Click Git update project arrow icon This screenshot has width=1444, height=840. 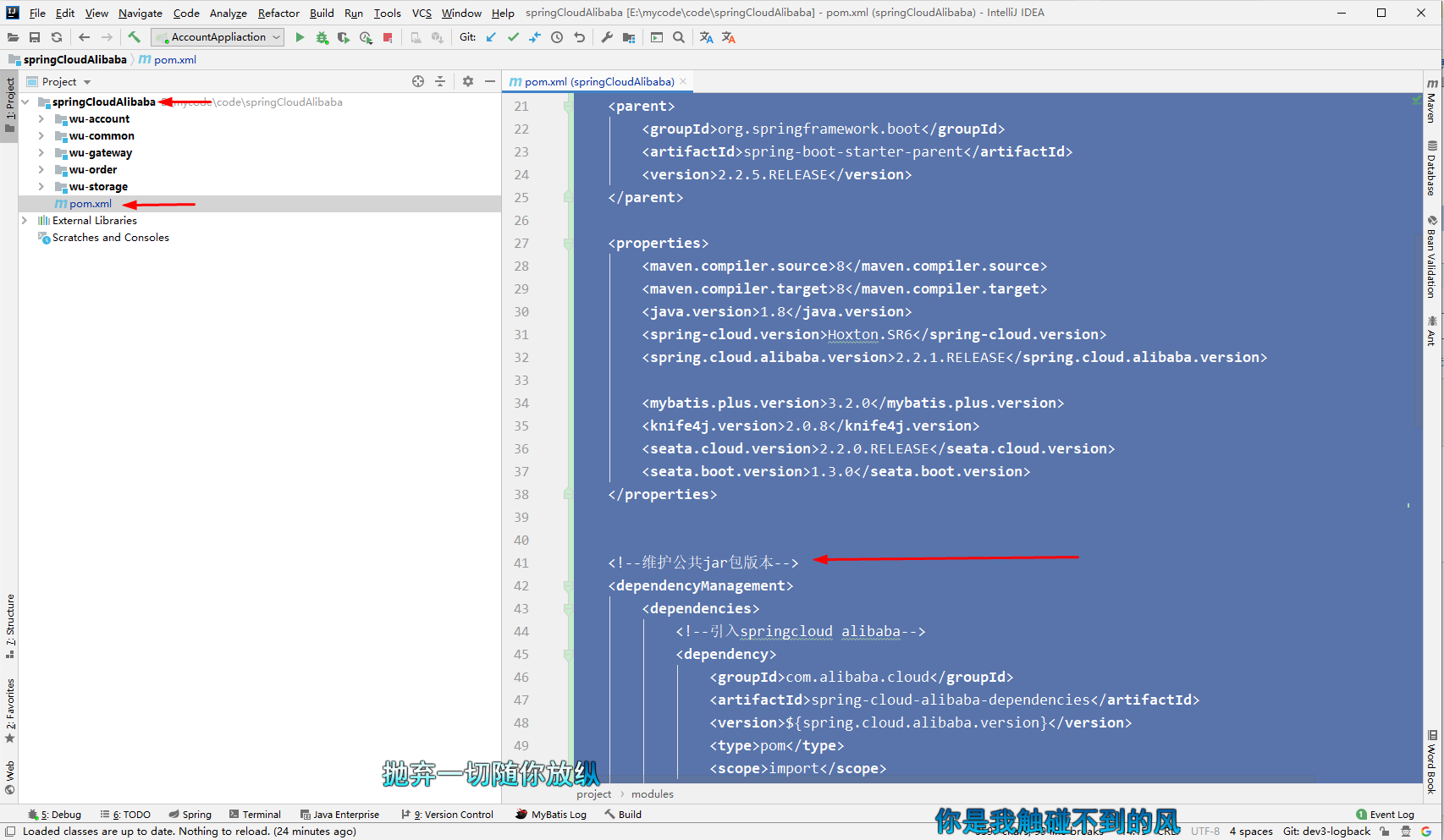pyautogui.click(x=491, y=37)
